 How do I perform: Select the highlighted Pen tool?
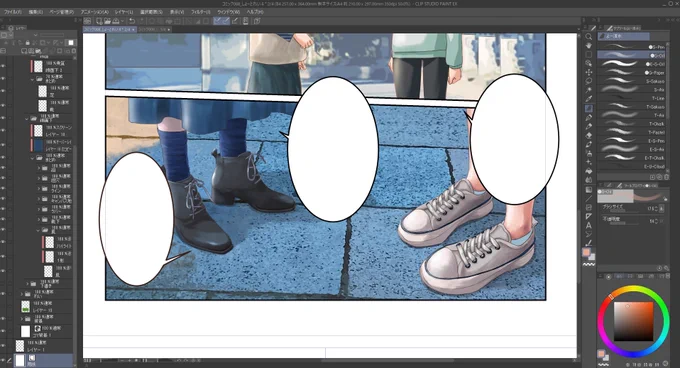(588, 108)
